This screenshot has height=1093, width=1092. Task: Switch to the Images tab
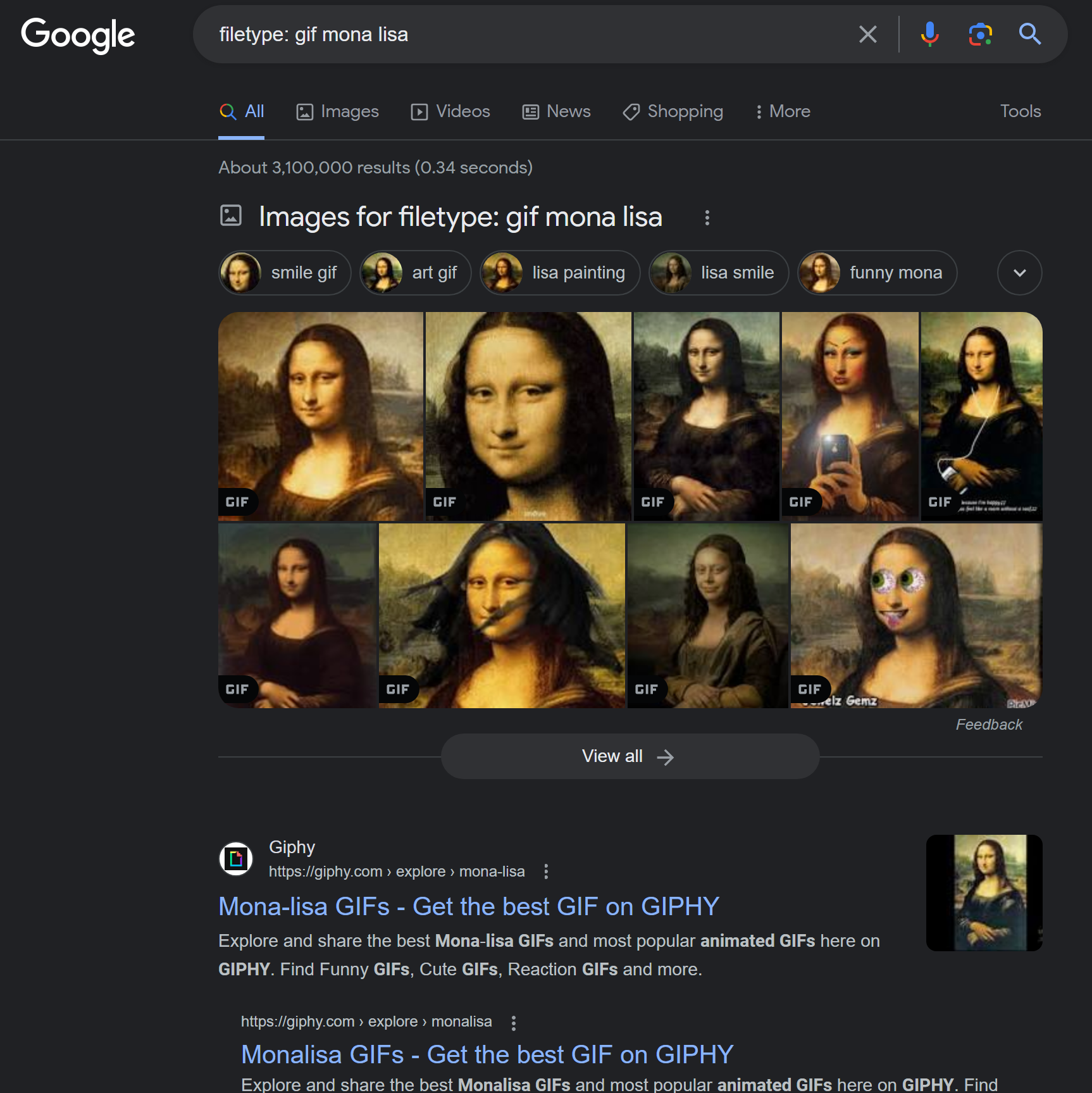[x=338, y=112]
